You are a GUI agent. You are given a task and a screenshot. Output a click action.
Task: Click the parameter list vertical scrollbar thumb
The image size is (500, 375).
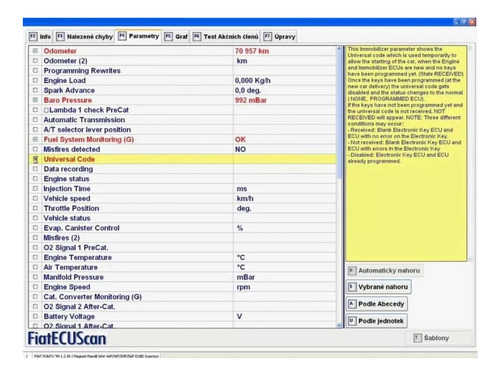[x=339, y=115]
